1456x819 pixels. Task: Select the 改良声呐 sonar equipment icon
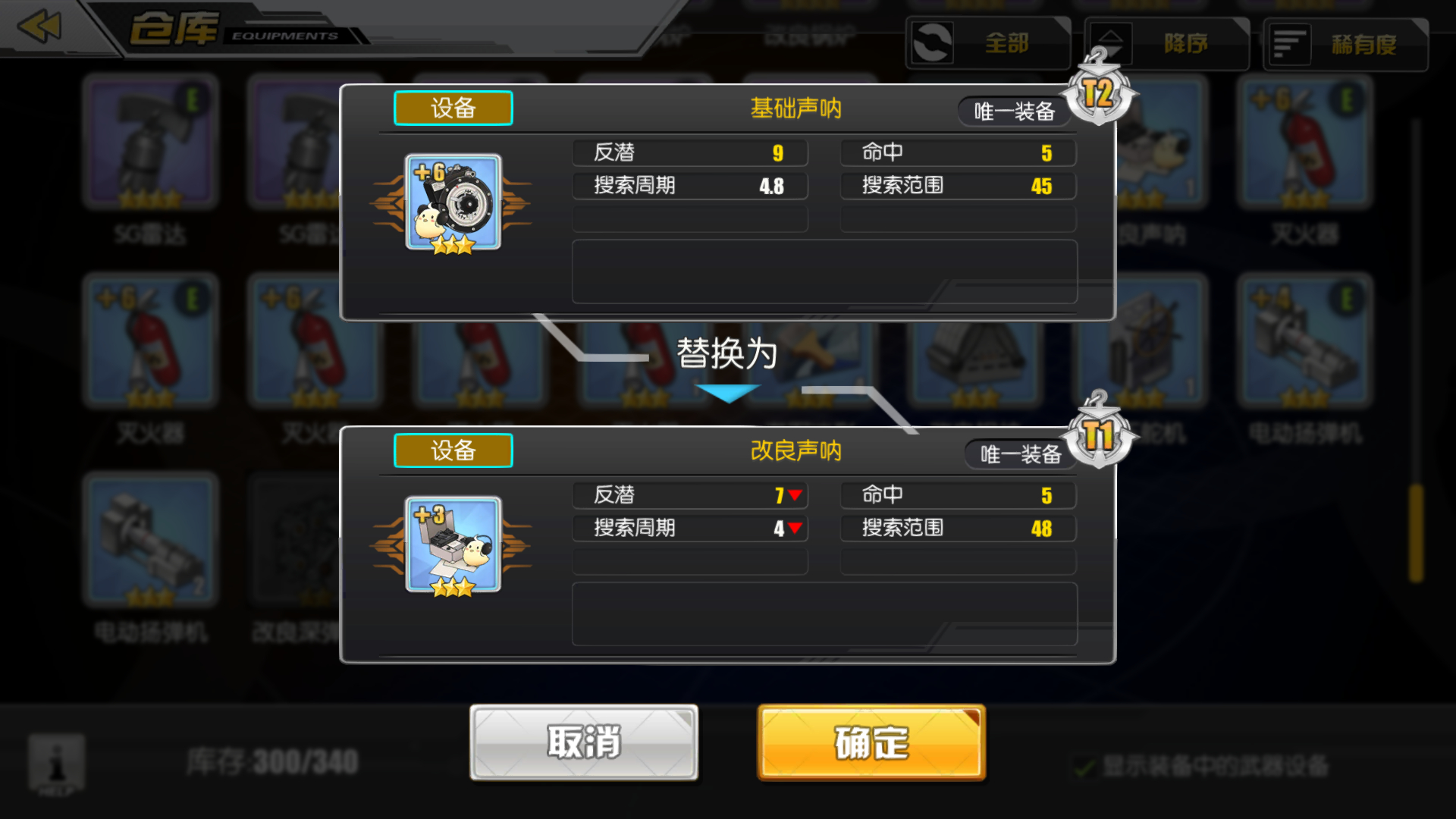[453, 544]
